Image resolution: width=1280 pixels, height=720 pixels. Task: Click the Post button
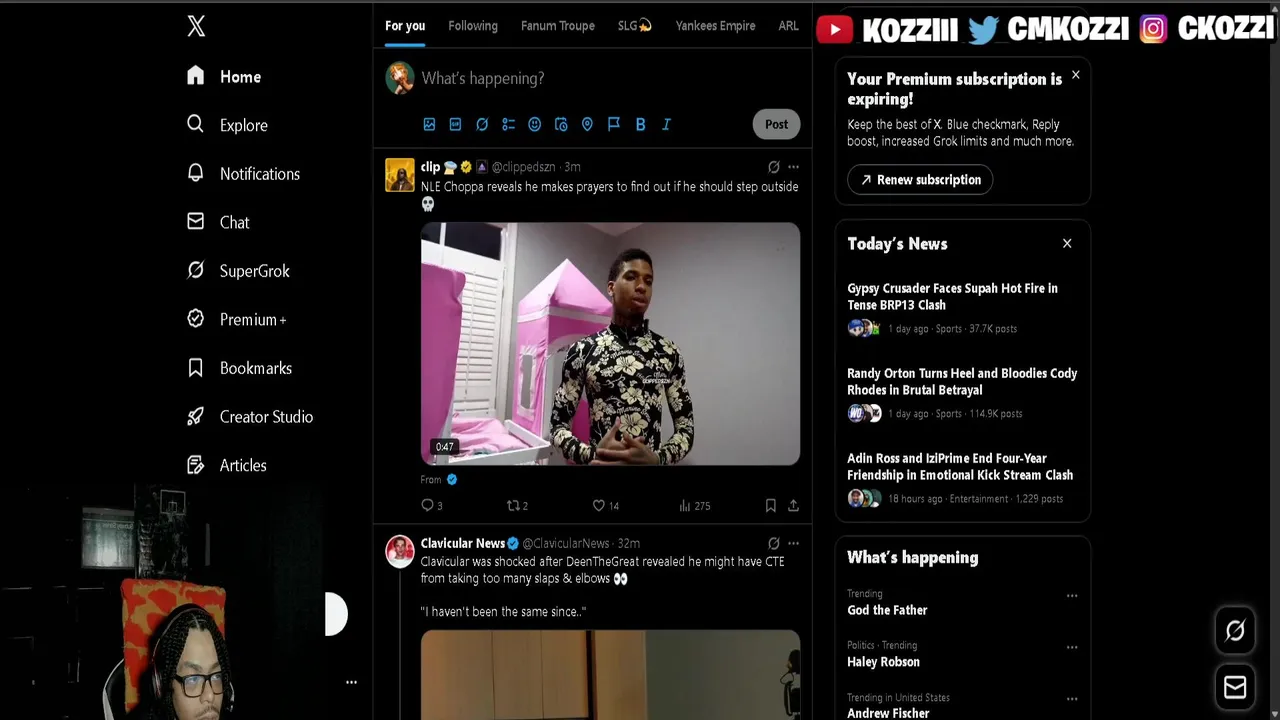click(776, 124)
